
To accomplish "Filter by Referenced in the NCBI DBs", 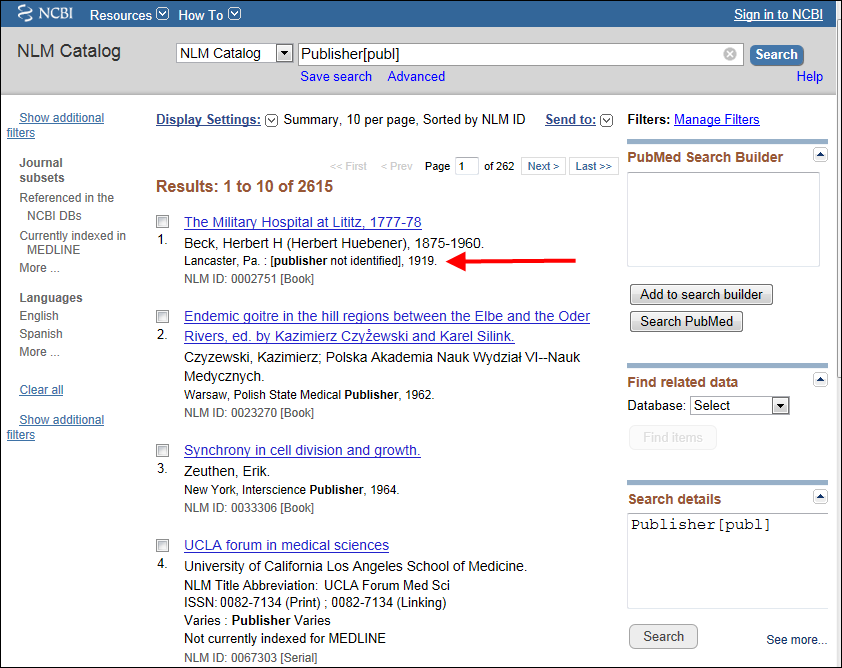I will [x=67, y=206].
